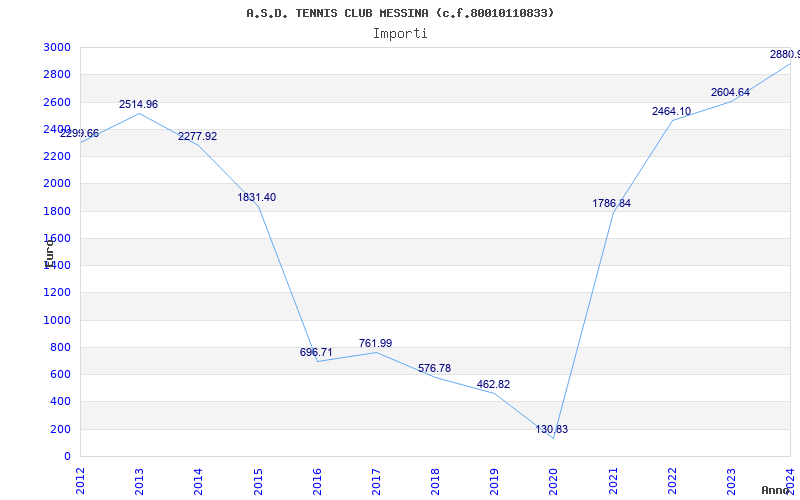Screen dimensions: 800x500
Task: Select data label 462.82 for 2019
Action: 493,384
